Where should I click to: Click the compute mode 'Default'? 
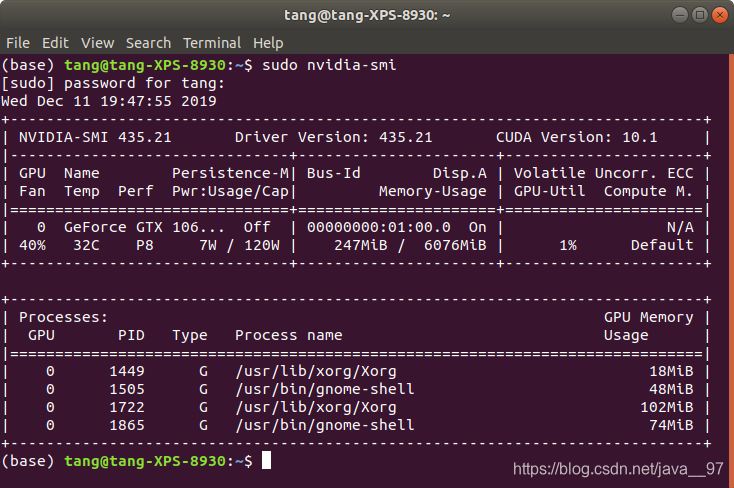[662, 245]
